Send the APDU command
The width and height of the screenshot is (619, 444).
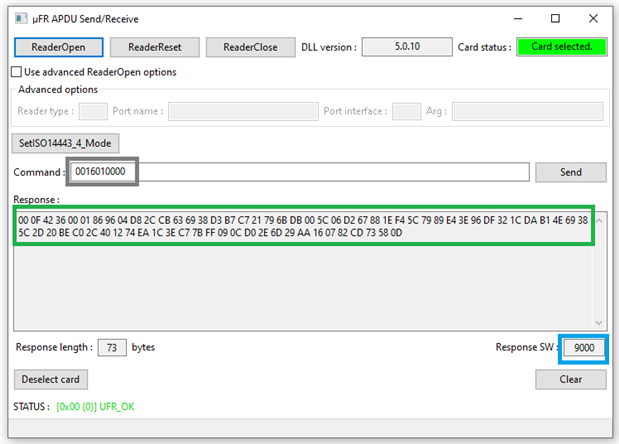click(571, 172)
